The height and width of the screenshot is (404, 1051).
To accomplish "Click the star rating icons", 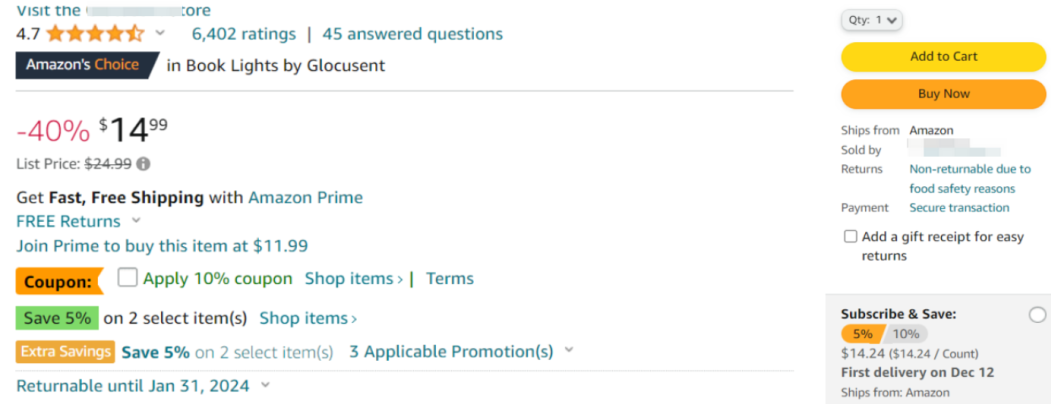I will point(95,33).
